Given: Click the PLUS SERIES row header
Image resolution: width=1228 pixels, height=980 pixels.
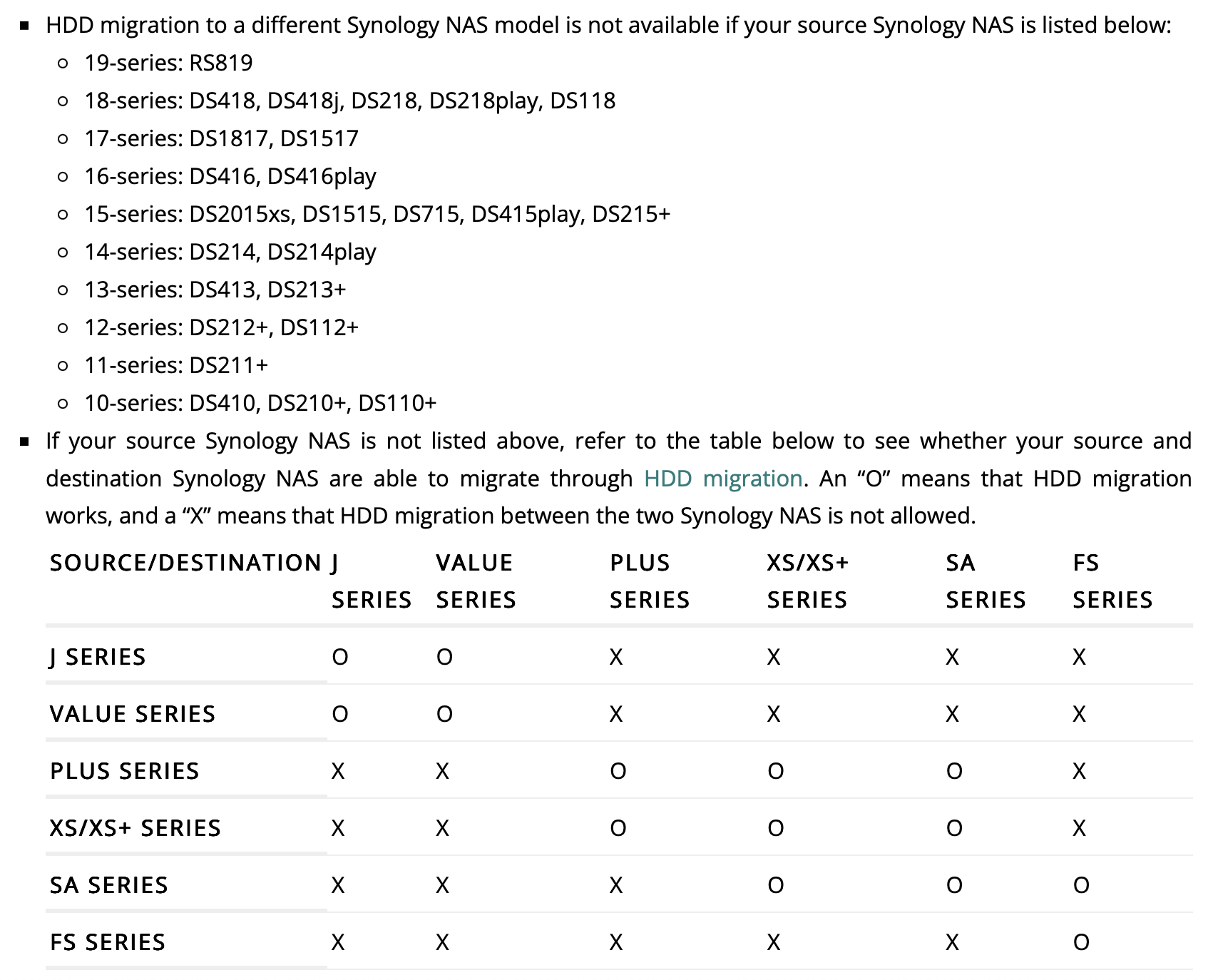Looking at the screenshot, I should point(125,771).
